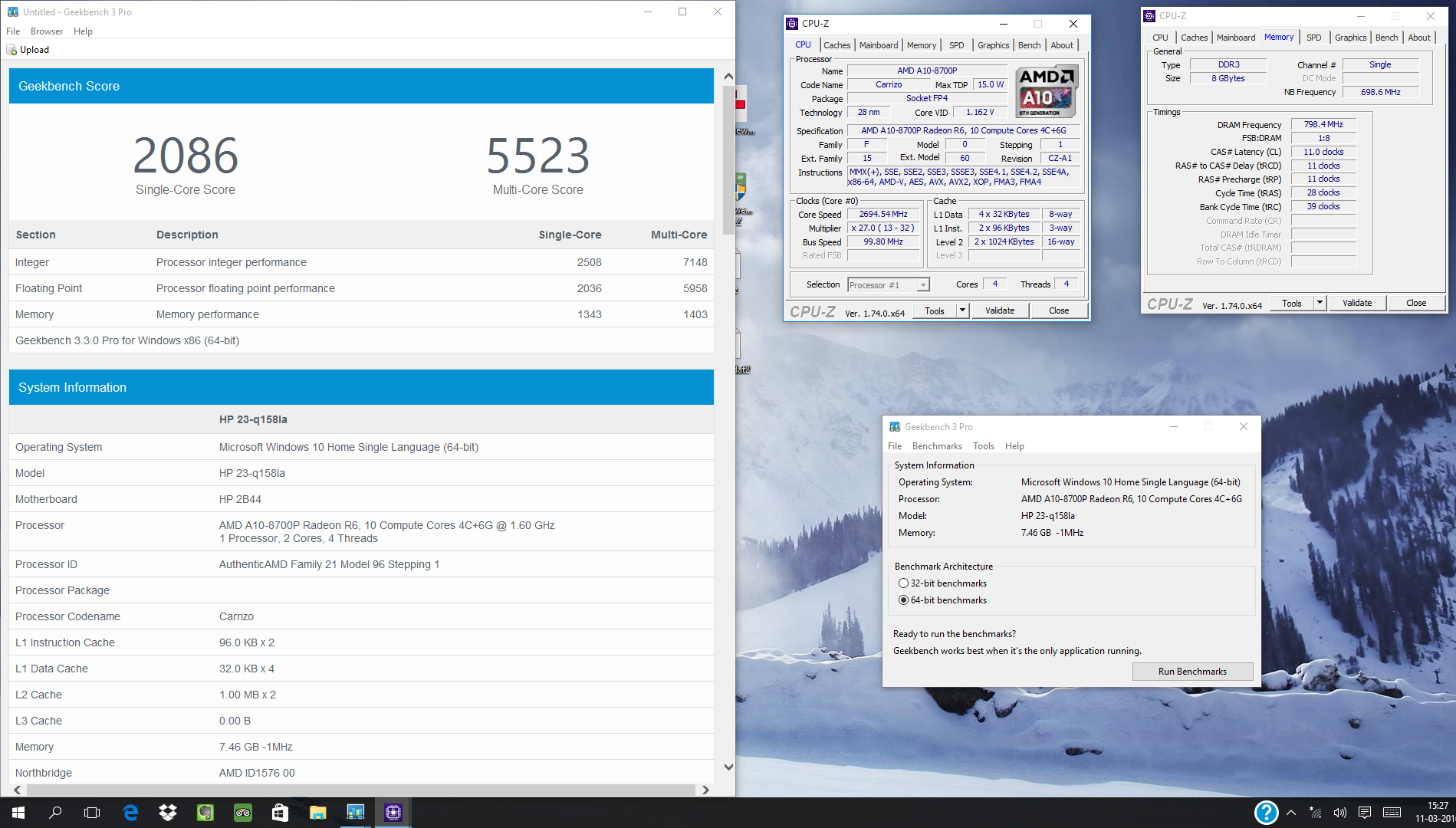
Task: Click the Geekbench small window title icon
Action: coord(895,427)
